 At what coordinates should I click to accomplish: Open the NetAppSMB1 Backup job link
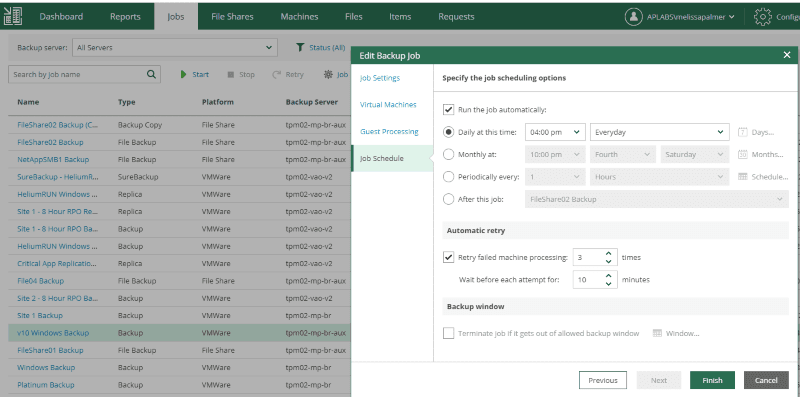click(53, 159)
